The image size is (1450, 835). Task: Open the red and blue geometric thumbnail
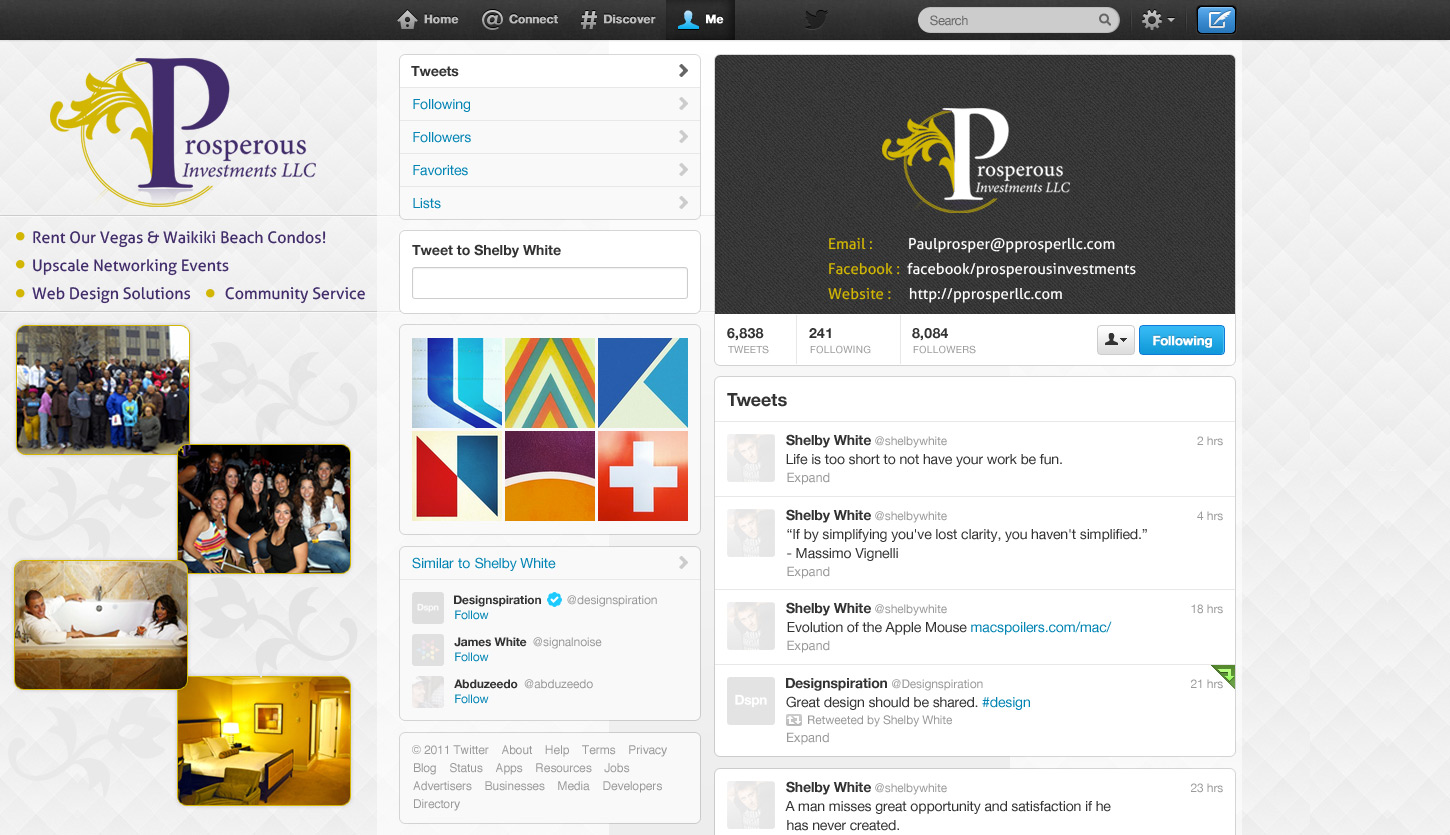click(x=457, y=476)
